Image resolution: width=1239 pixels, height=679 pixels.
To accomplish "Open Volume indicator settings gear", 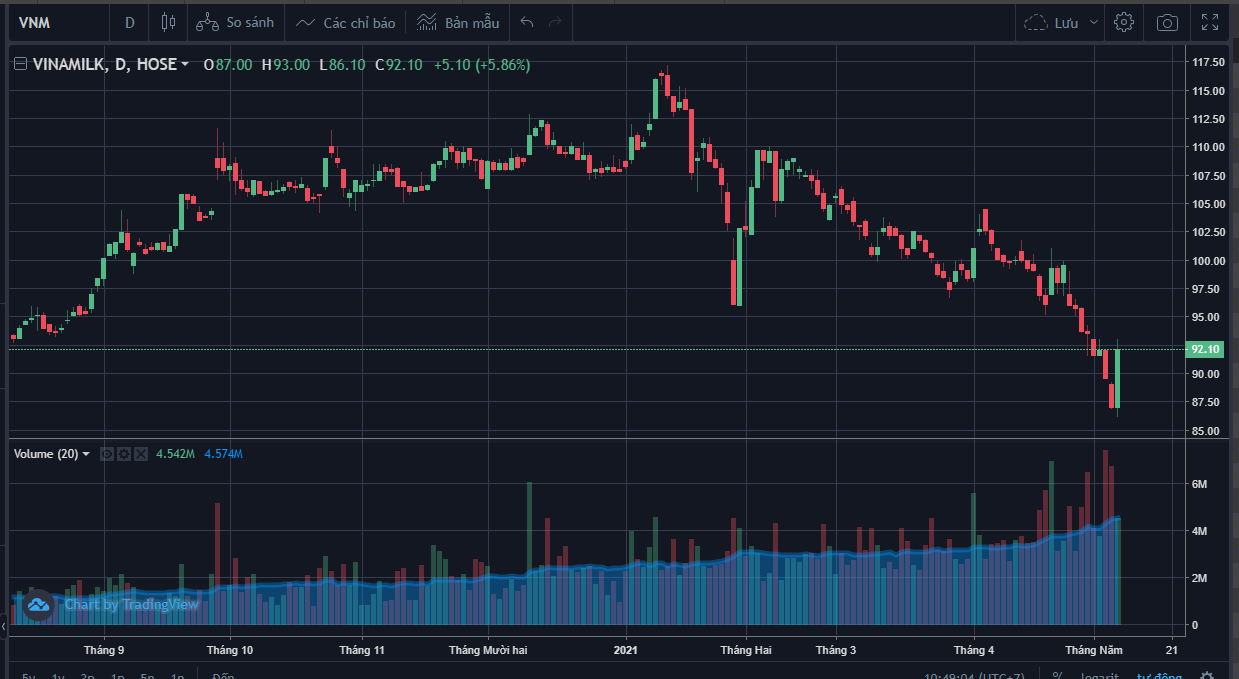I will tap(124, 454).
